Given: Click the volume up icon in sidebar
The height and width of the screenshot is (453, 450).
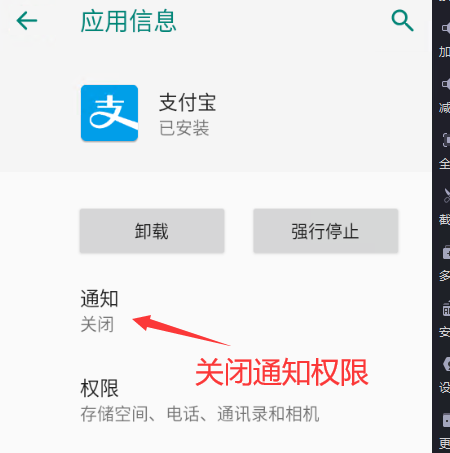Looking at the screenshot, I should tap(446, 28).
